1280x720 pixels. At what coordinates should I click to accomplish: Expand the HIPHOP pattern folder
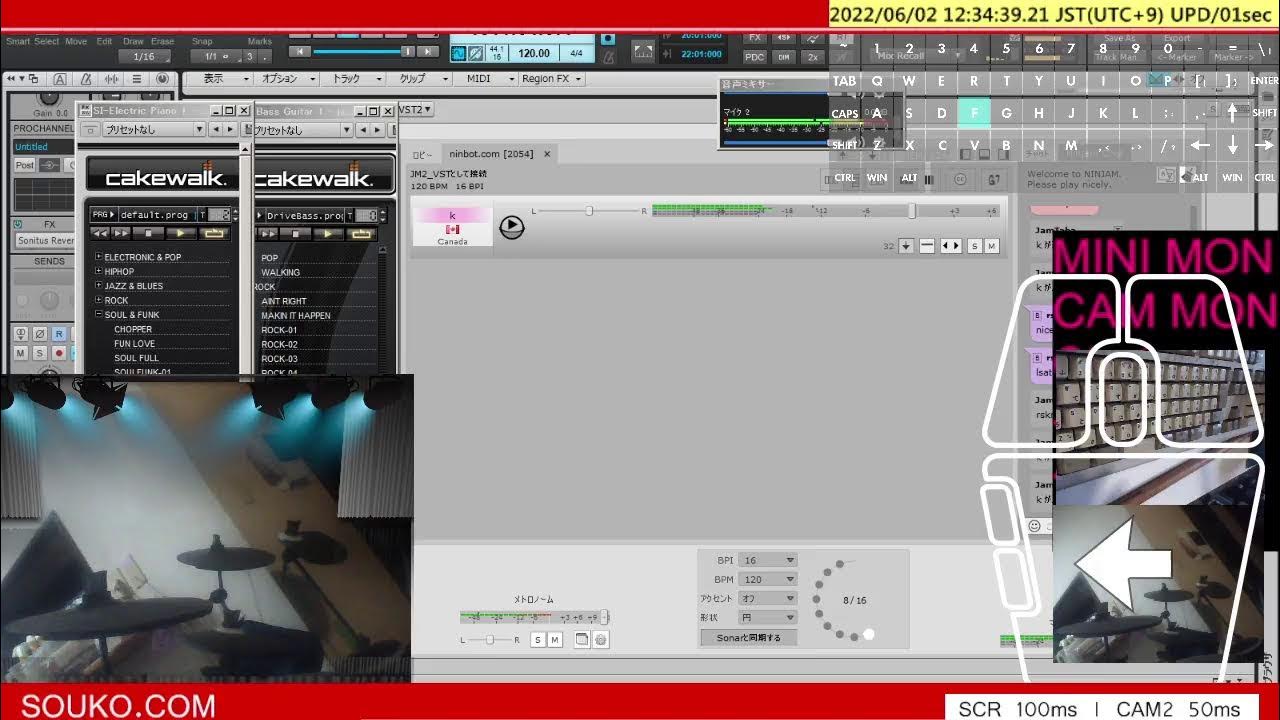(98, 271)
